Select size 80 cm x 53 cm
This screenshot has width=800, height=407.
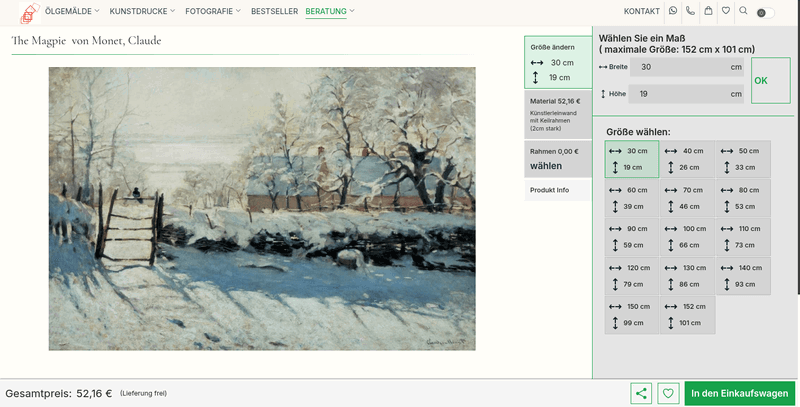(743, 198)
